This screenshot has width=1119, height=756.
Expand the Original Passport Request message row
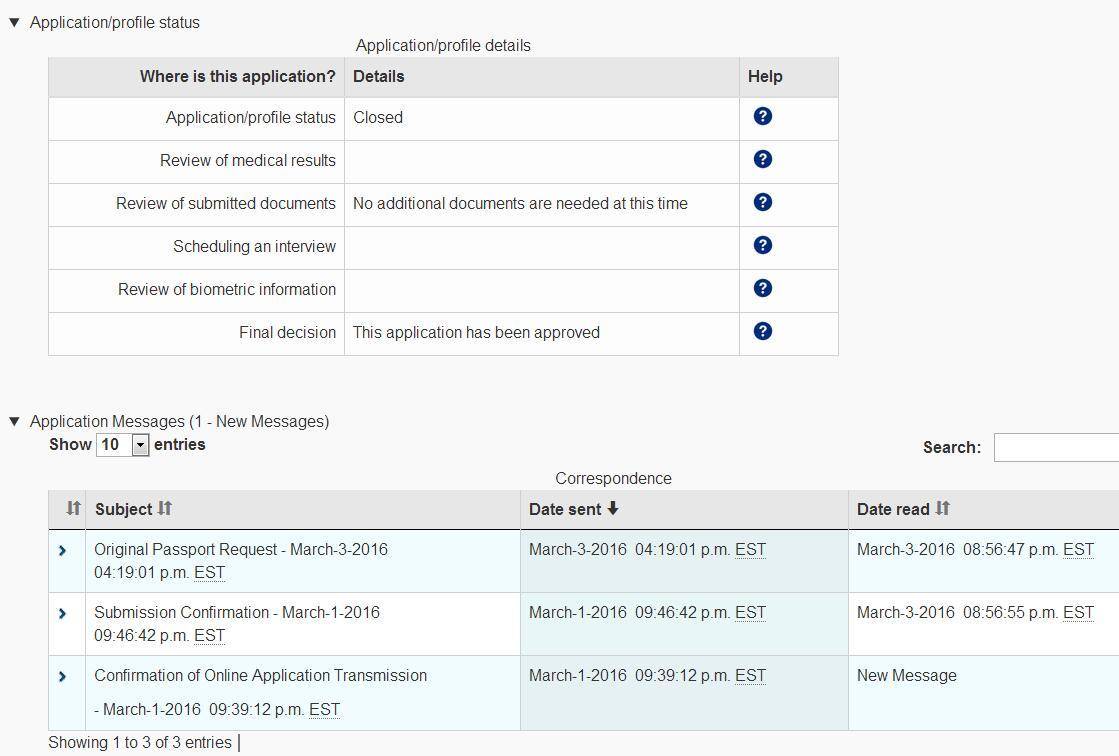click(x=63, y=550)
